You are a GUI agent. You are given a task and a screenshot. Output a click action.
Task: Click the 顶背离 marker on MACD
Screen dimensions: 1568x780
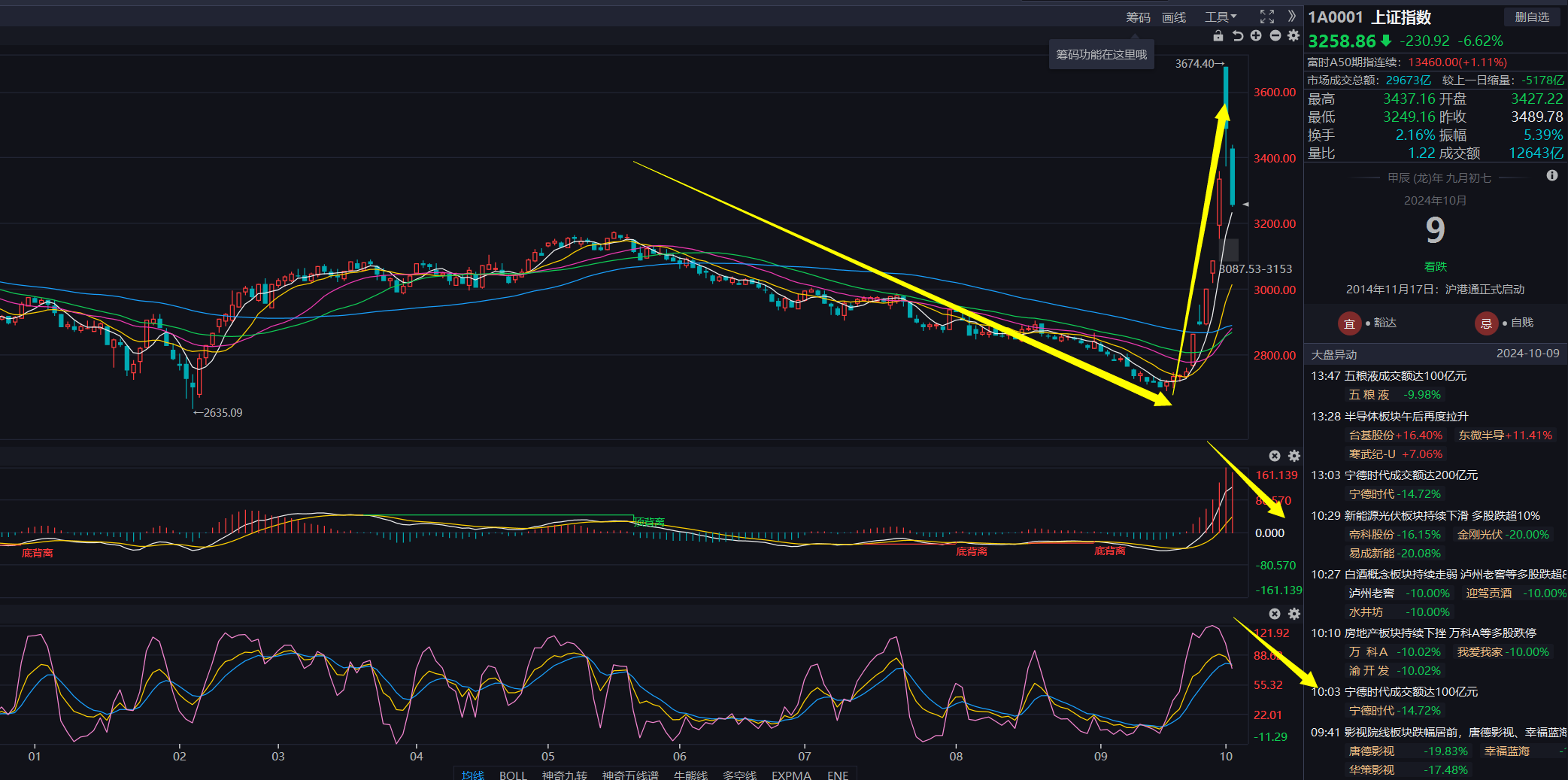649,522
